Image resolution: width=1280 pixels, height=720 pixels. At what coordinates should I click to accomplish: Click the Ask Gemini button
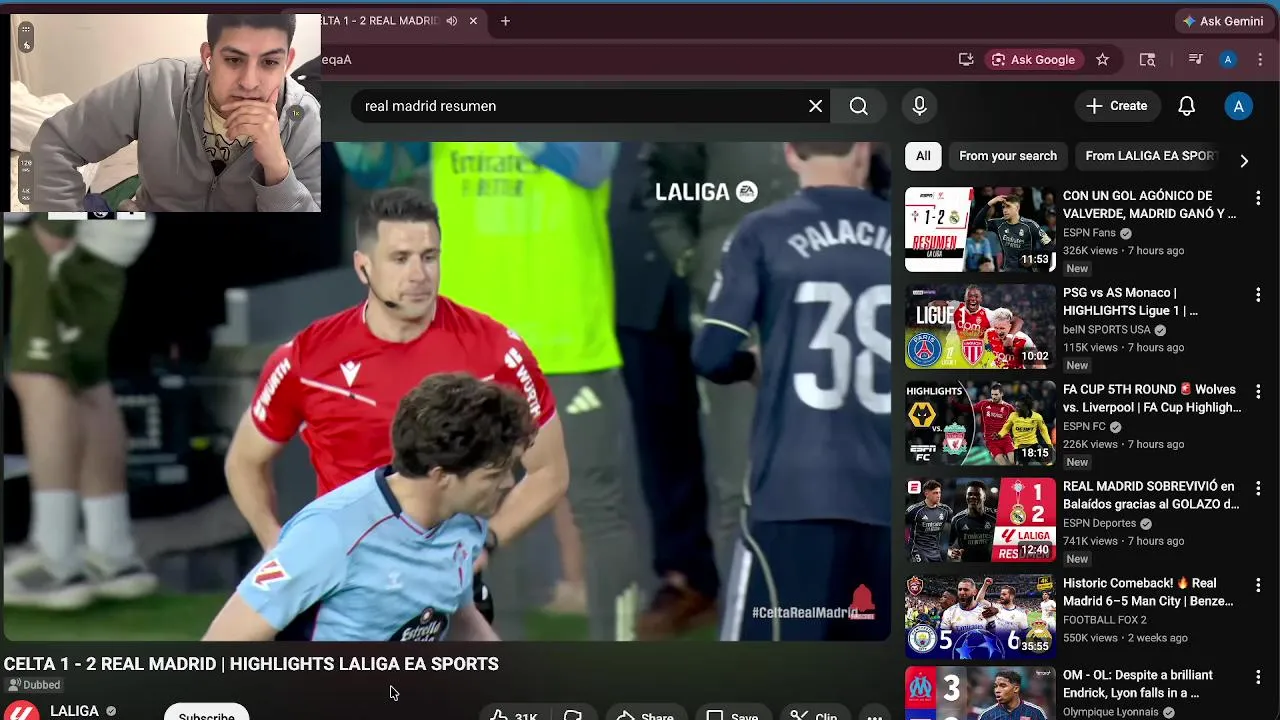click(1223, 21)
